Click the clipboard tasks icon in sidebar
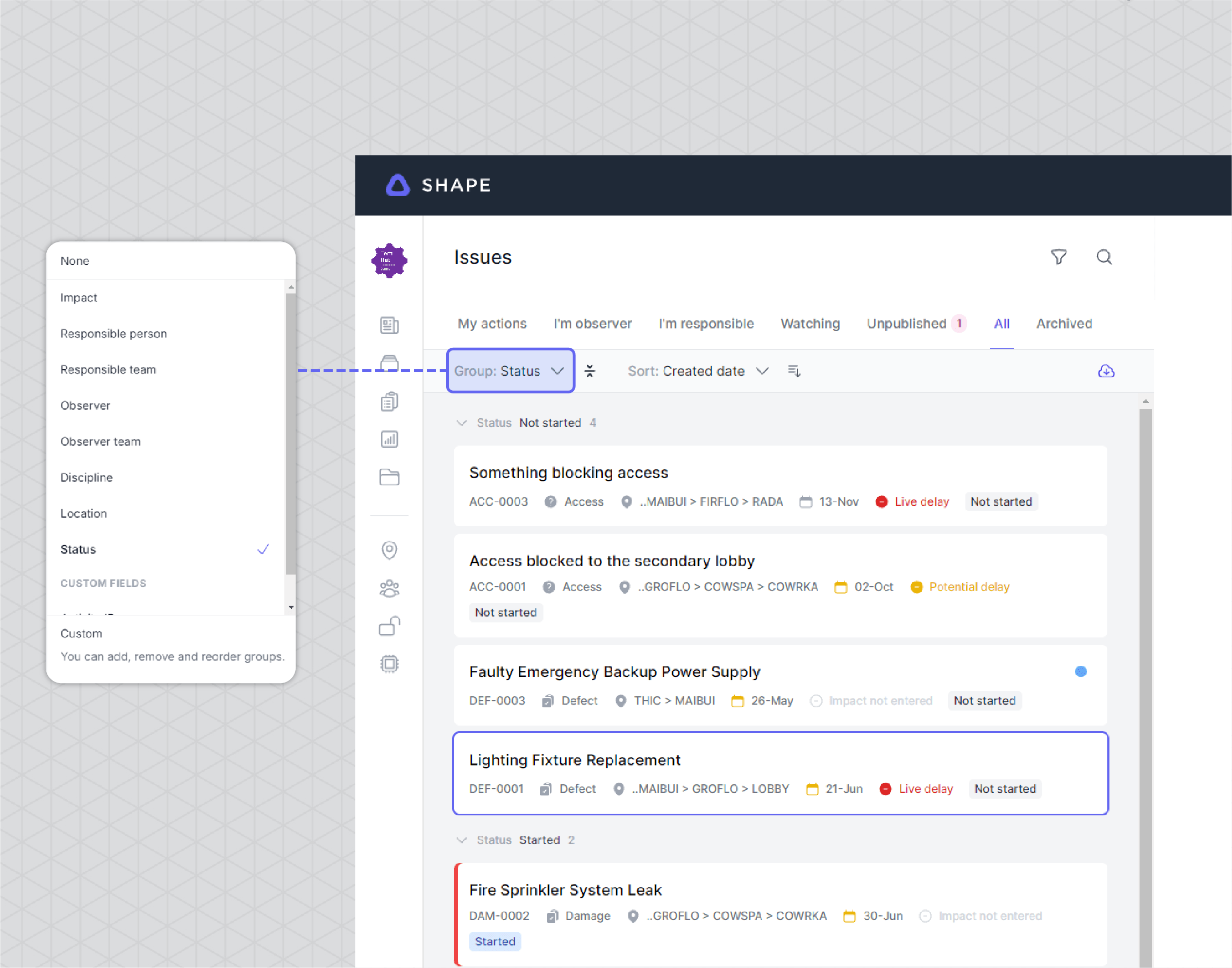The image size is (1232, 968). [389, 400]
